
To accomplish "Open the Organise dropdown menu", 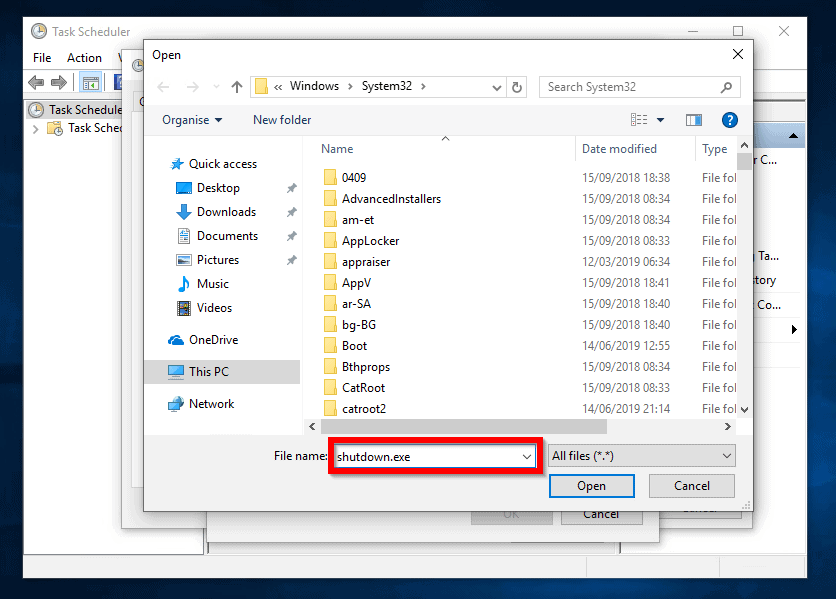I will coord(192,120).
